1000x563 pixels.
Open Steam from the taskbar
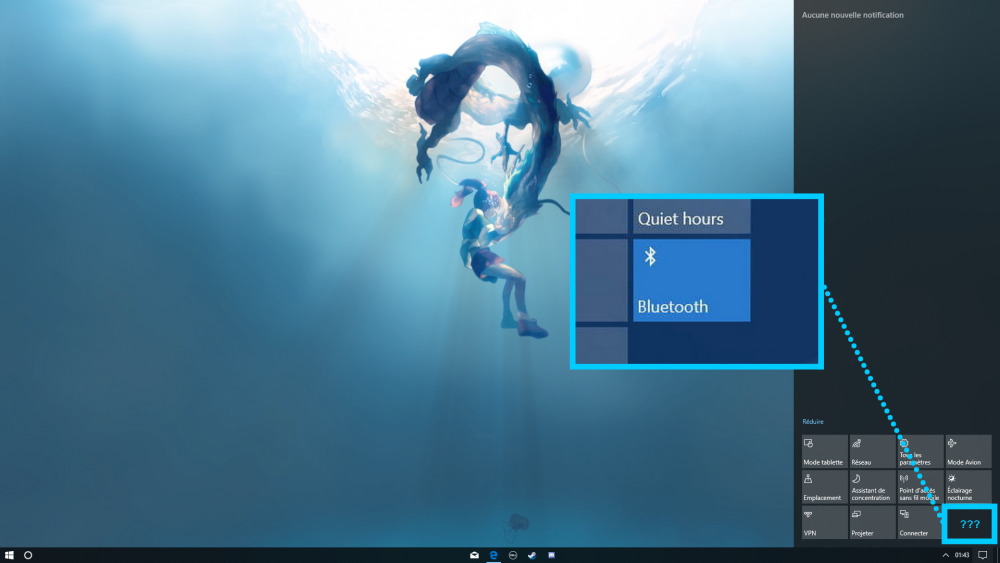coord(532,555)
